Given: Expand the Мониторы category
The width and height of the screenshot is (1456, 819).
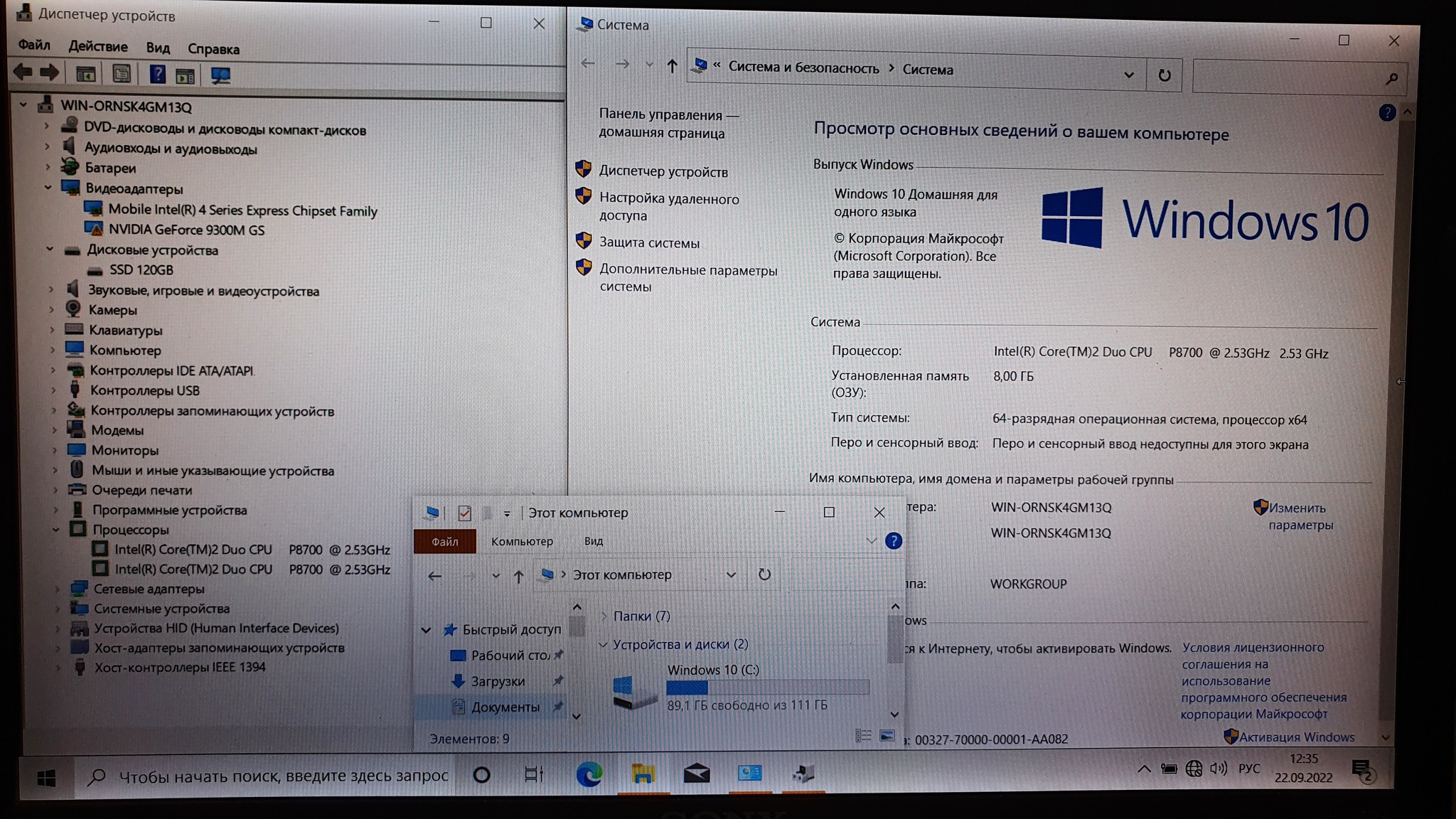Looking at the screenshot, I should (x=54, y=450).
